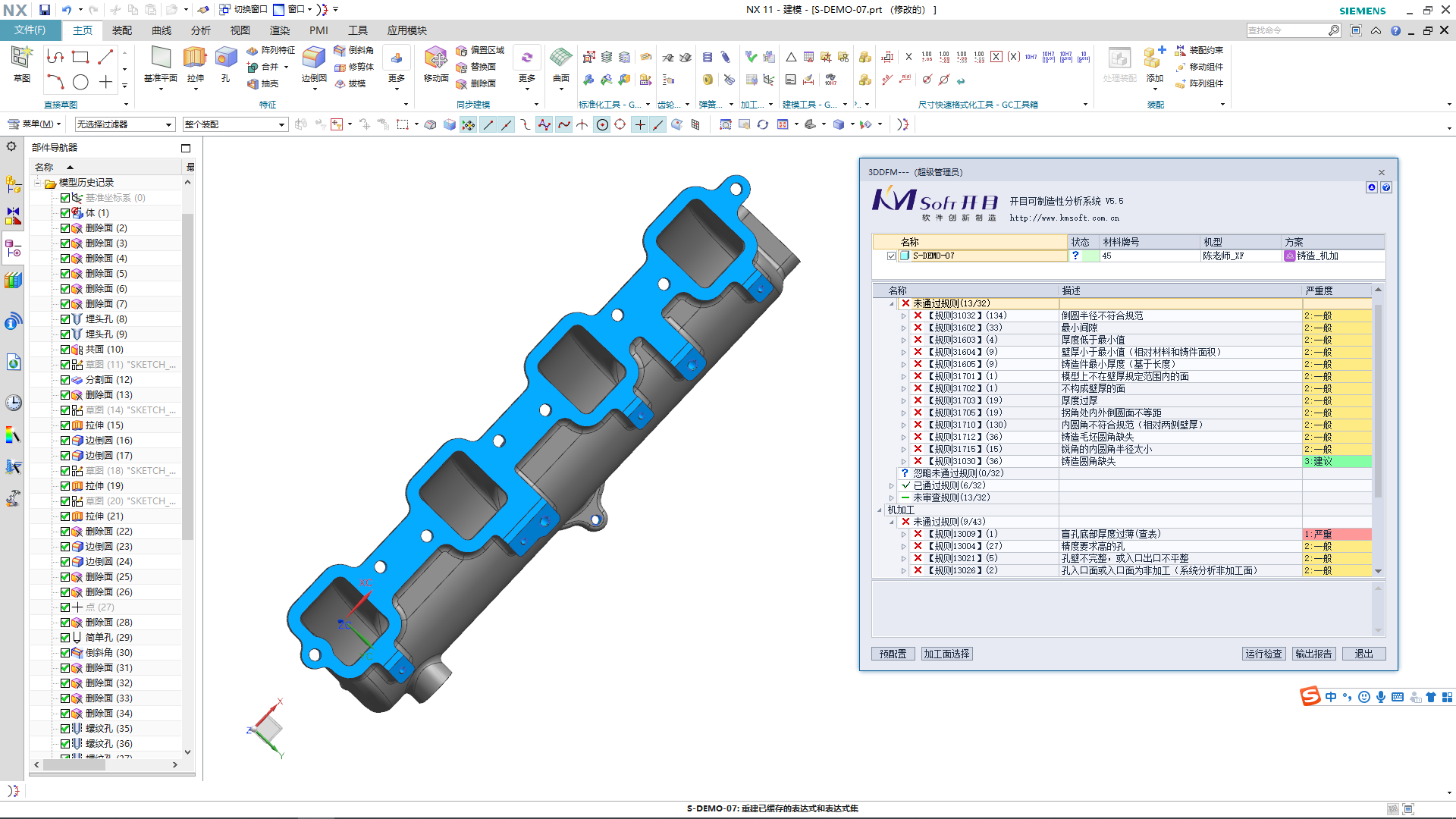This screenshot has height=819, width=1456.
Task: Click the Edge Blend (边倒圆) icon
Action: click(x=313, y=58)
